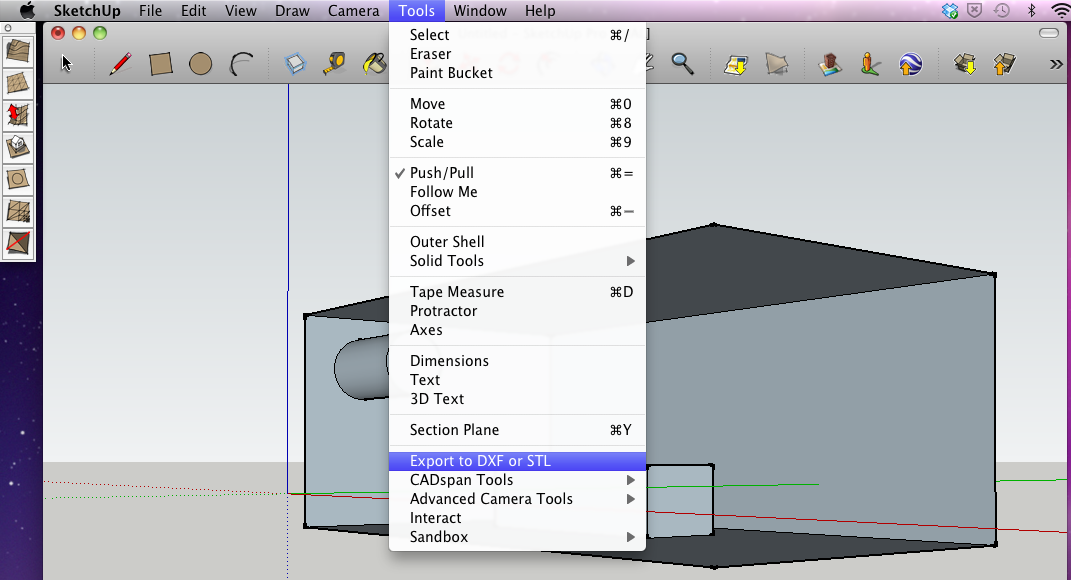Click the Dropbox menu bar icon
This screenshot has height=580, width=1071.
point(949,10)
